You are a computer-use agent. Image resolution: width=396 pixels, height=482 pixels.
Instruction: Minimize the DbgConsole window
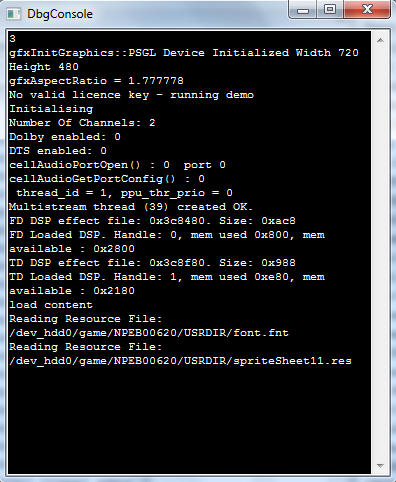pyautogui.click(x=303, y=10)
